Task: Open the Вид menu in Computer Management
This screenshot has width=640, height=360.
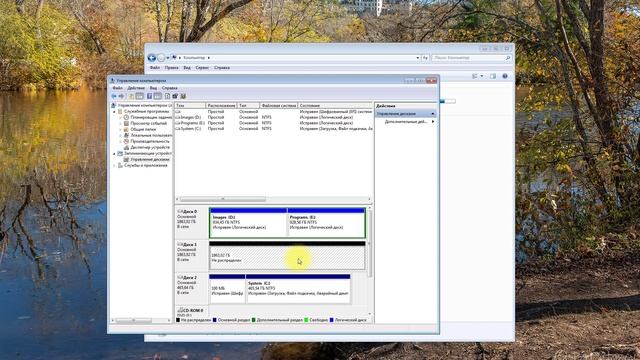Action: [153, 88]
